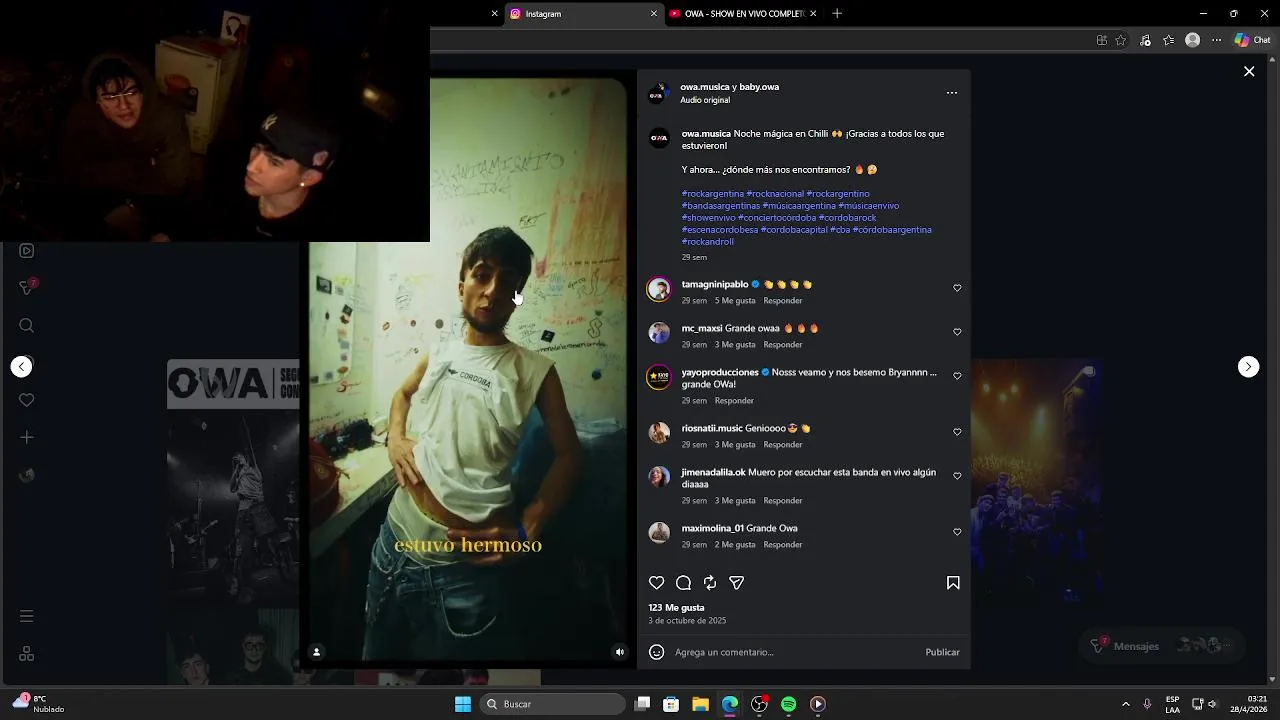Open the comment bubble icon under post
The image size is (1280, 720).
point(683,583)
